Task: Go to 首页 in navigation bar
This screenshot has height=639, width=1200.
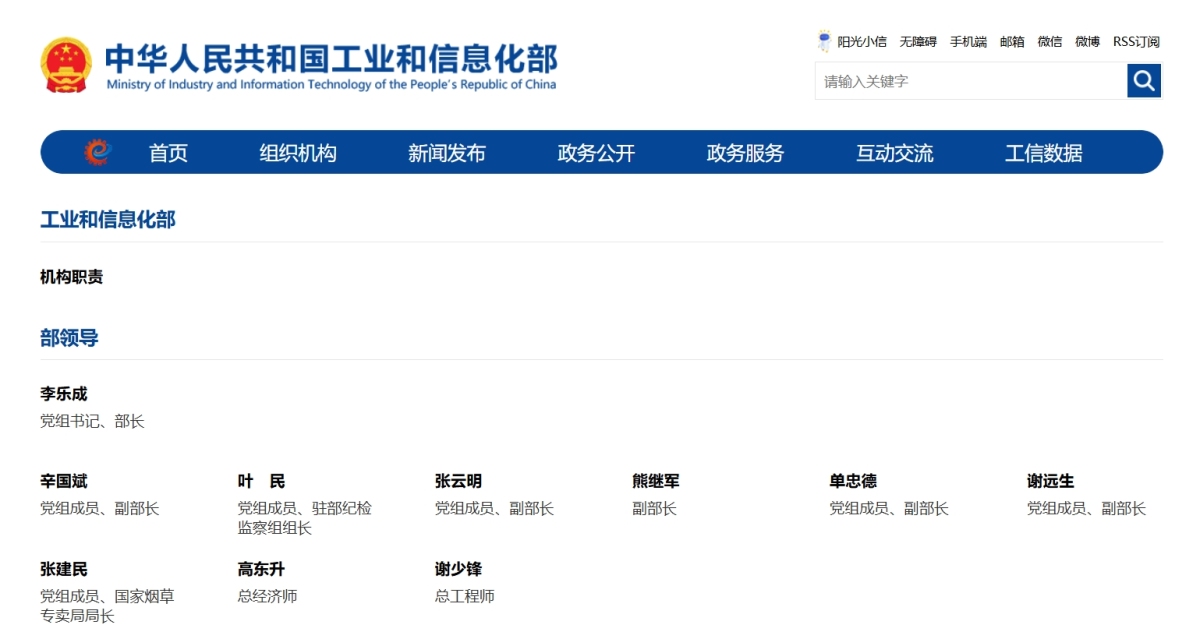Action: (168, 153)
